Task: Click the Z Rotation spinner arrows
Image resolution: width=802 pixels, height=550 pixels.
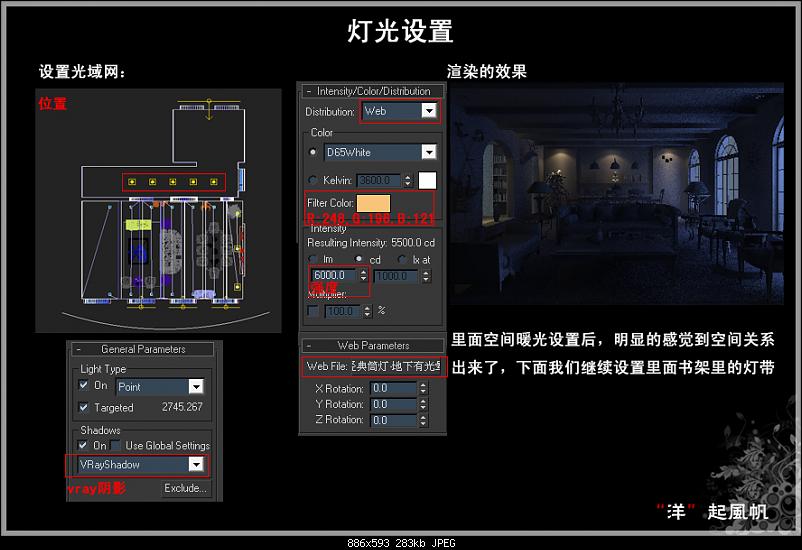Action: point(423,420)
